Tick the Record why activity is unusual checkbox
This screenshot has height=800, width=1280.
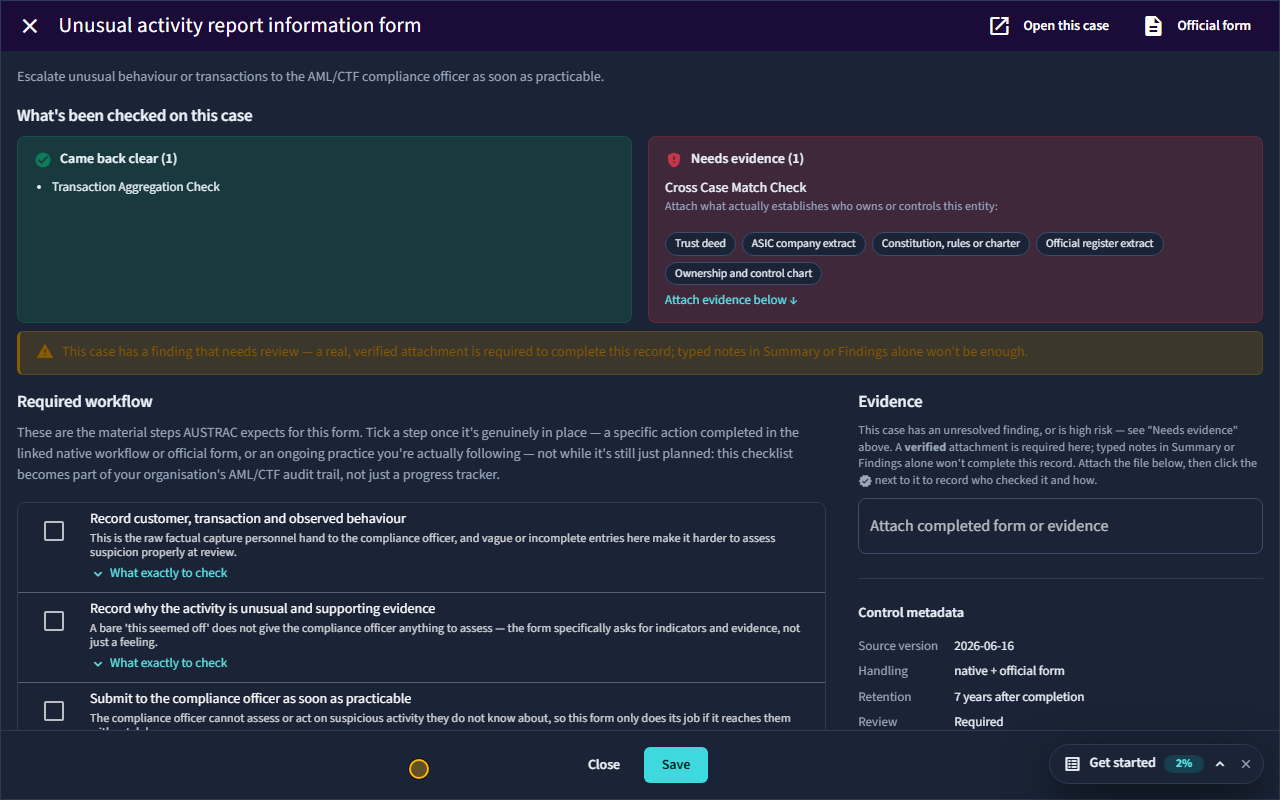tap(54, 621)
